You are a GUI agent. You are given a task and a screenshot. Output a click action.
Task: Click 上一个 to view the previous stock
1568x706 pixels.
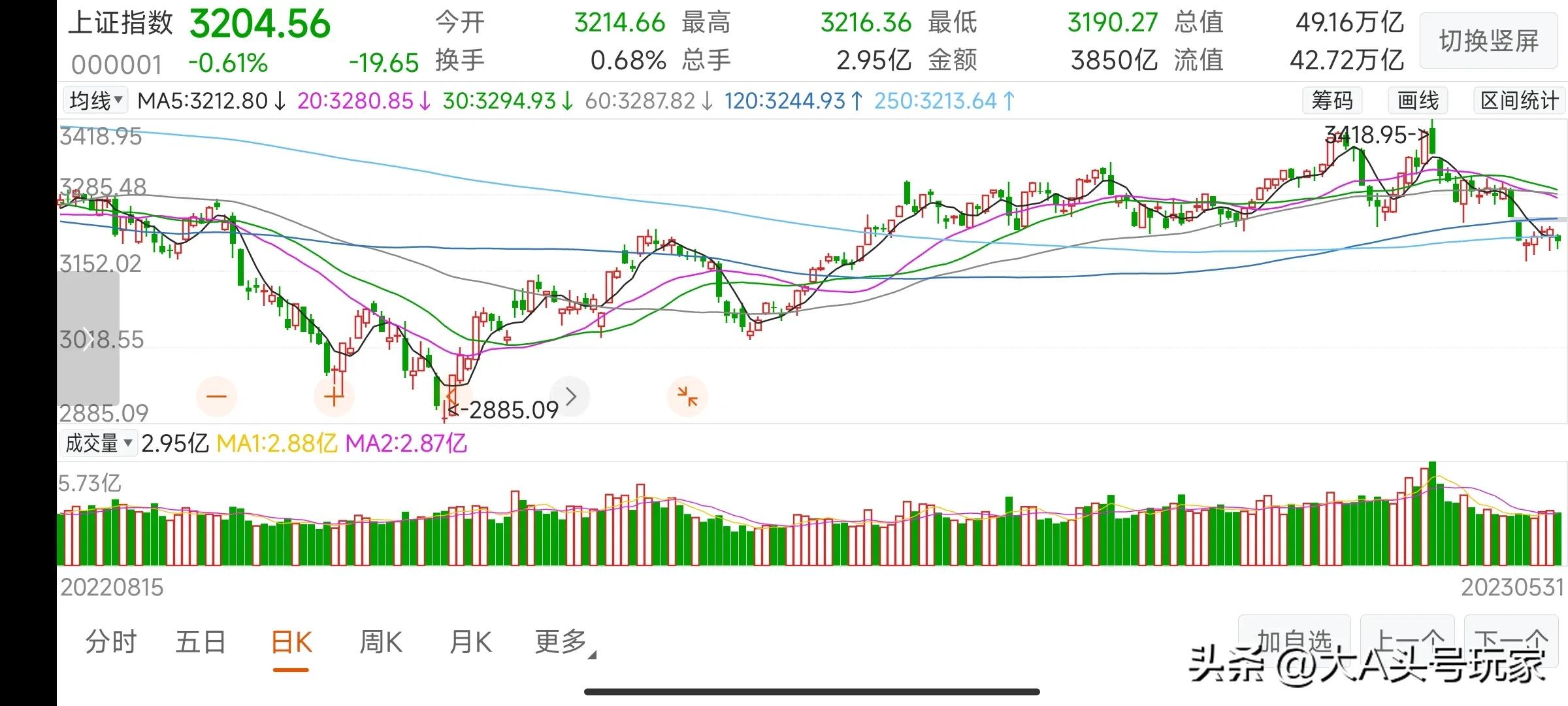point(1408,639)
